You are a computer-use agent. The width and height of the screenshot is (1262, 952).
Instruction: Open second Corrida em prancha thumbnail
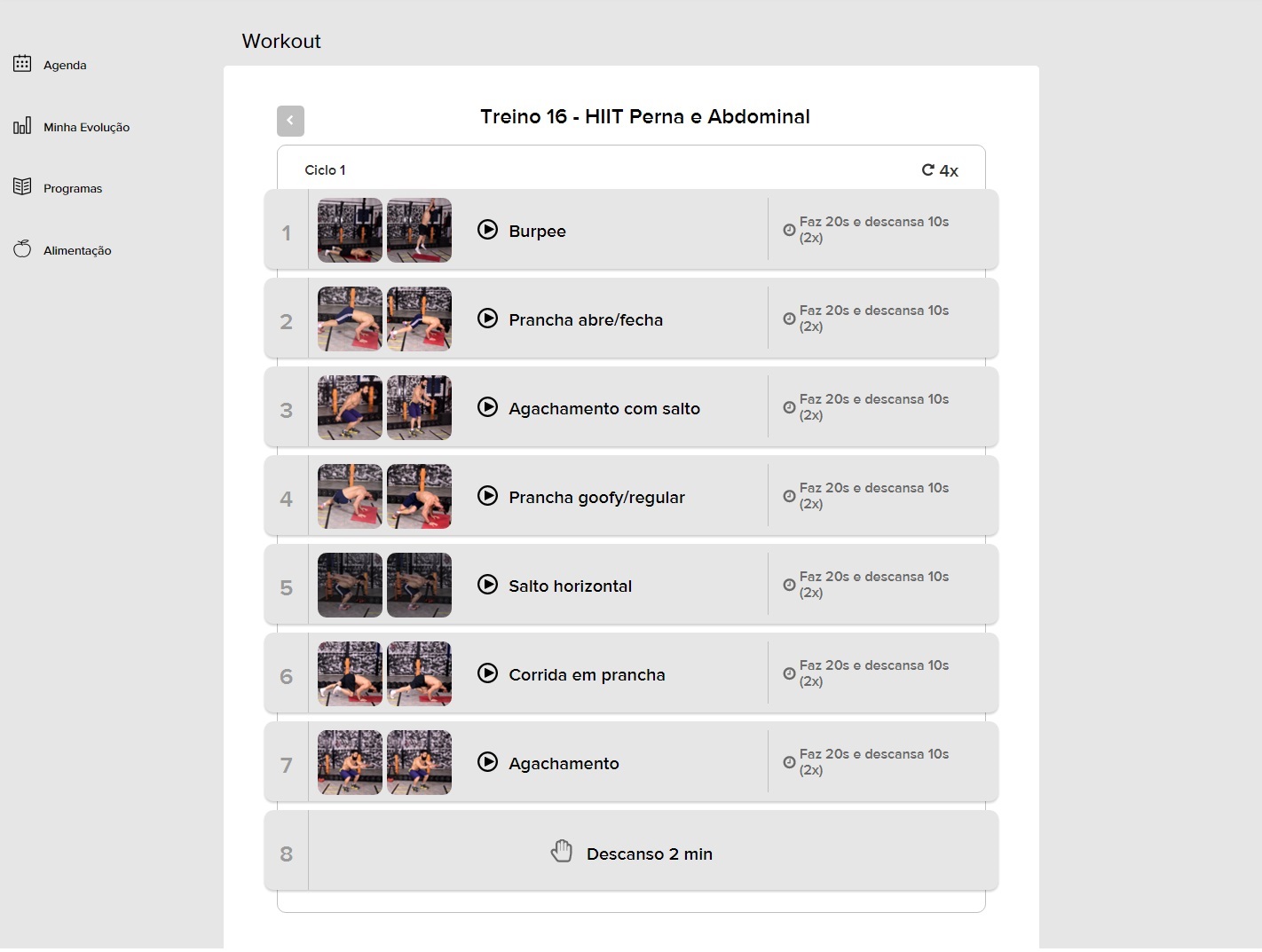coord(419,673)
